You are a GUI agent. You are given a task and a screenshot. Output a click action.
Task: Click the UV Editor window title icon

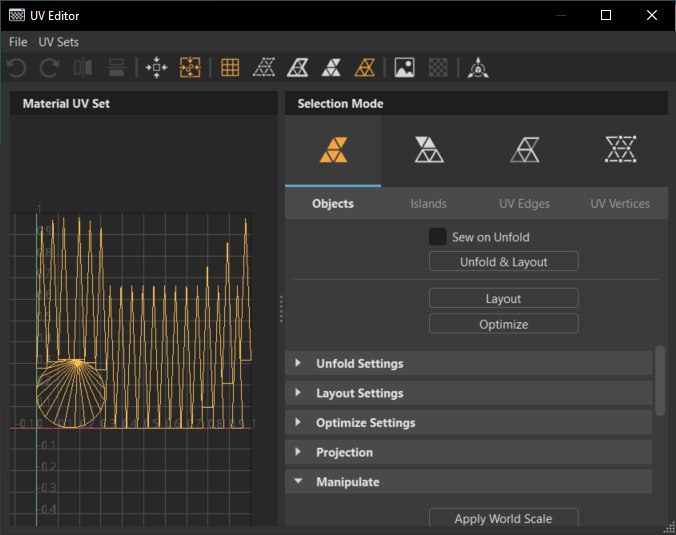(x=17, y=16)
